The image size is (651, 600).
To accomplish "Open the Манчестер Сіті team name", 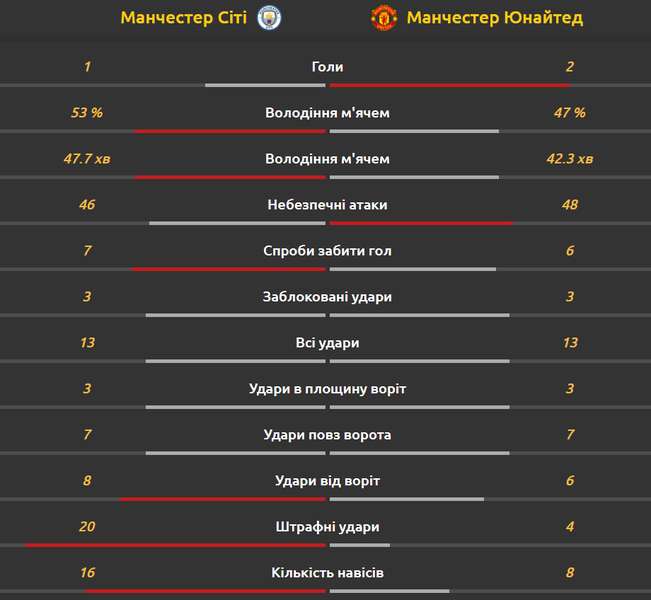I will pos(184,18).
